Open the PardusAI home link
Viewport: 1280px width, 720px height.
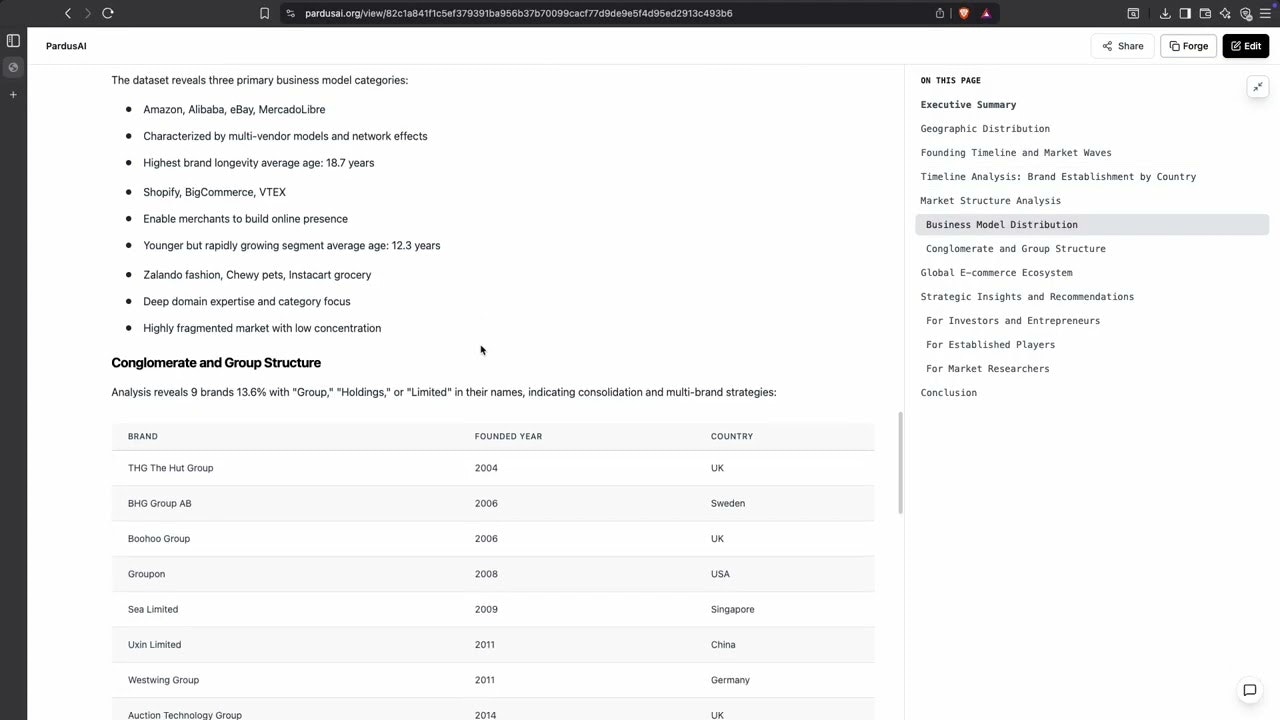66,46
